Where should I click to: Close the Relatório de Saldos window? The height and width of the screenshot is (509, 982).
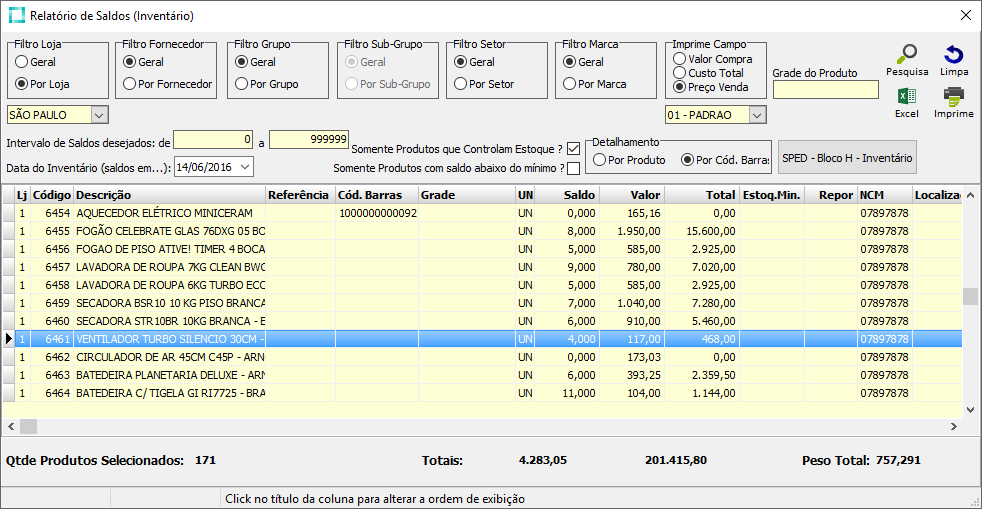click(965, 16)
